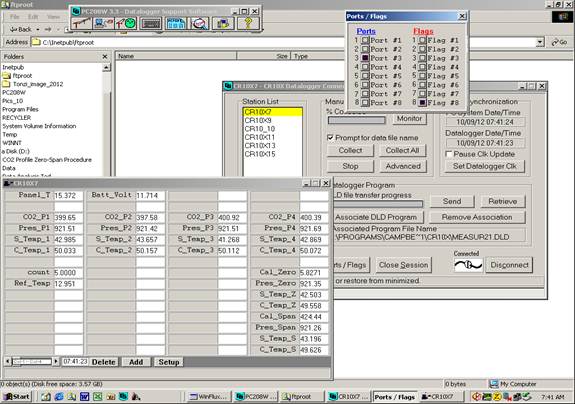Launch Internet Explorer from quick launch
The height and width of the screenshot is (404, 575).
coord(58,396)
